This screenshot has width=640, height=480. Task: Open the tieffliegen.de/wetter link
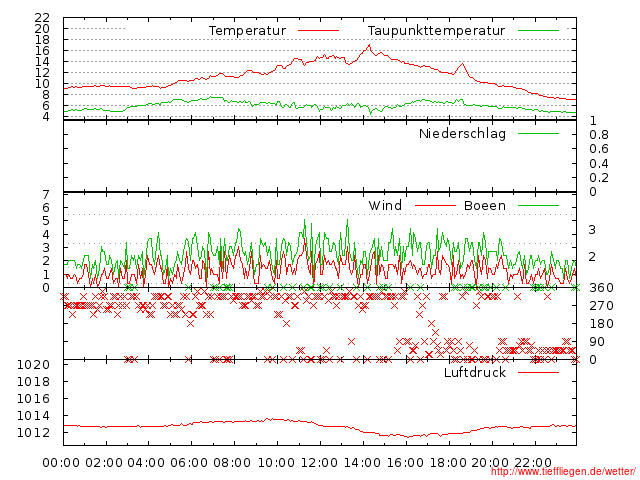(x=563, y=471)
